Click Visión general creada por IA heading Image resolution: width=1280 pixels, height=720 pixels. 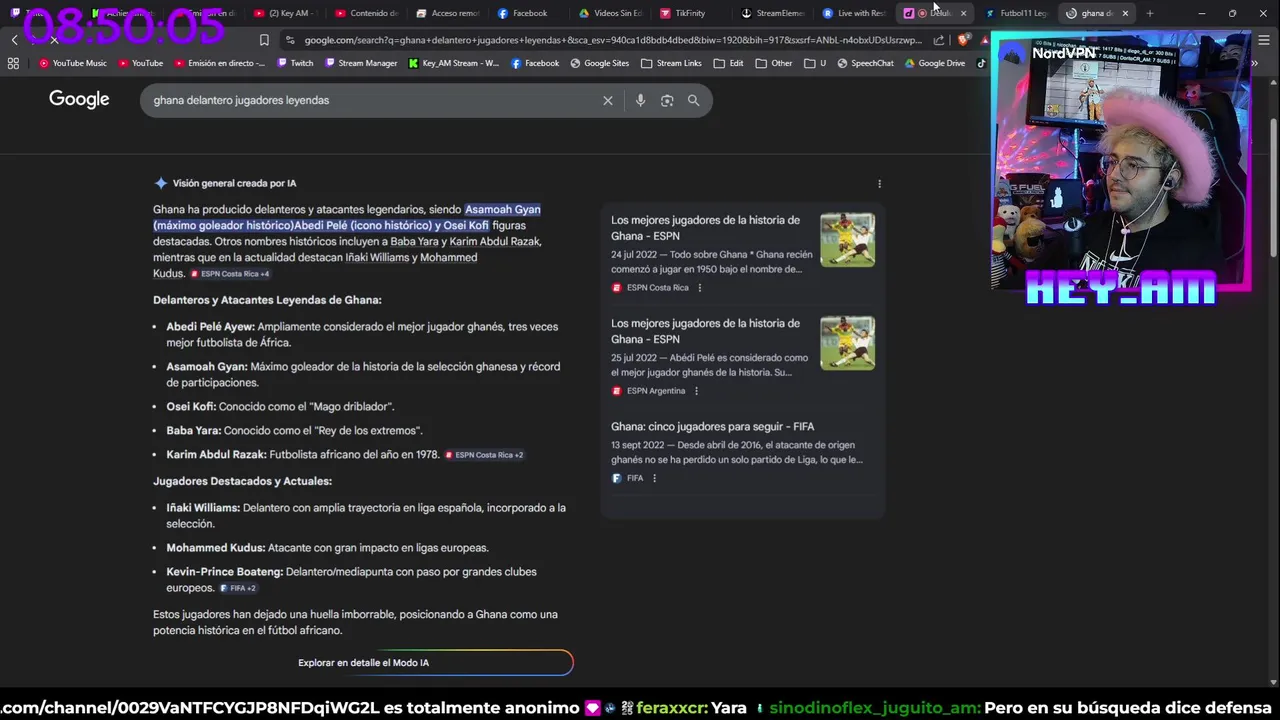point(234,184)
